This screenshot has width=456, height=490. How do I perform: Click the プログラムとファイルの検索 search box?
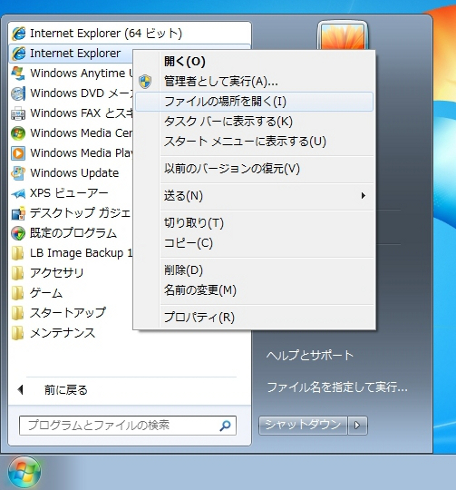click(x=128, y=425)
